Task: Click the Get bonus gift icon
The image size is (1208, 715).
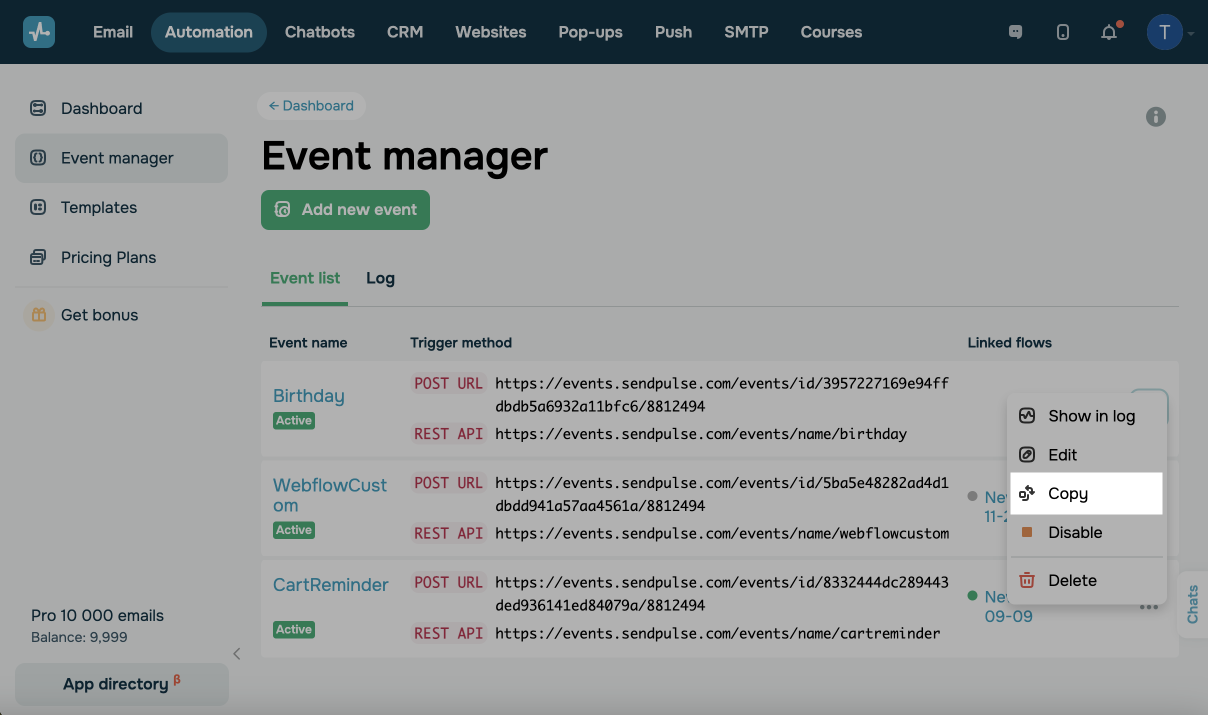Action: click(x=38, y=315)
